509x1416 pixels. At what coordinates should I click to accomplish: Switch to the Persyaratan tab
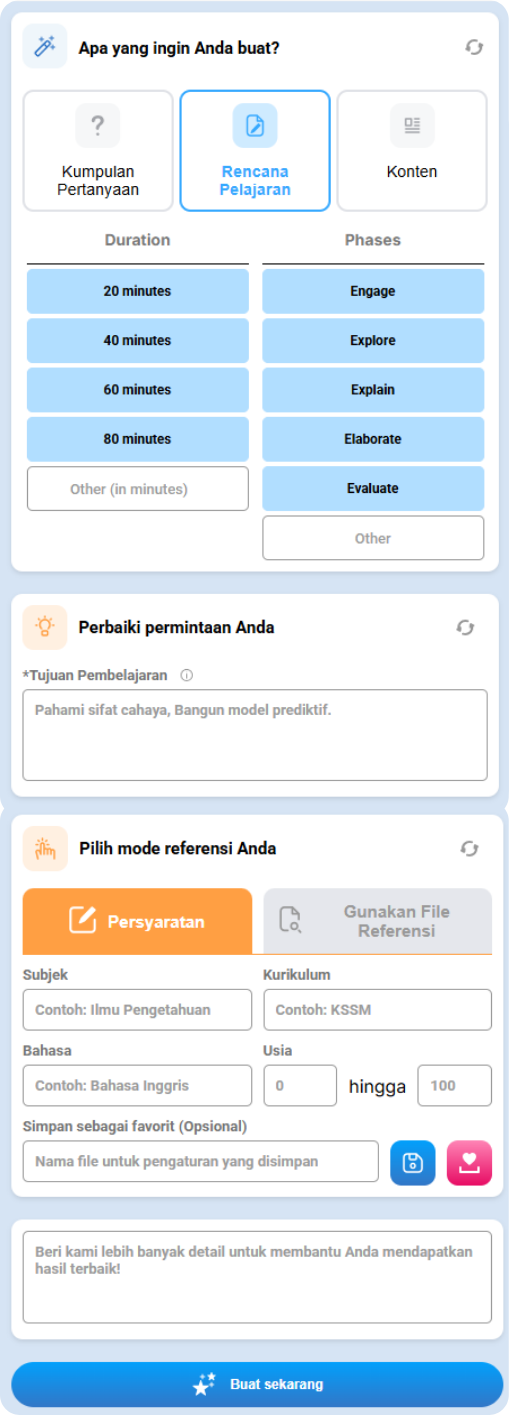[138, 921]
